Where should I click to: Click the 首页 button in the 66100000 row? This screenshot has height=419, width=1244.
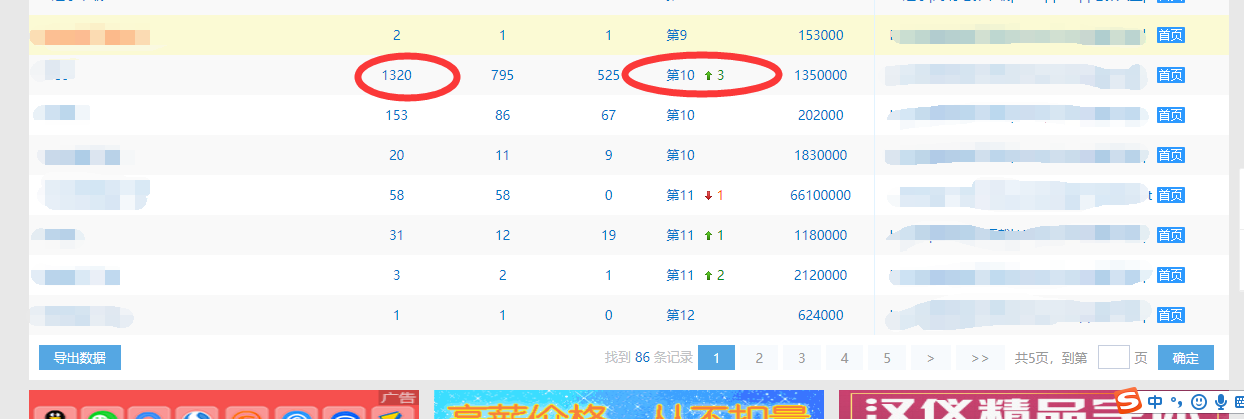pyautogui.click(x=1171, y=195)
